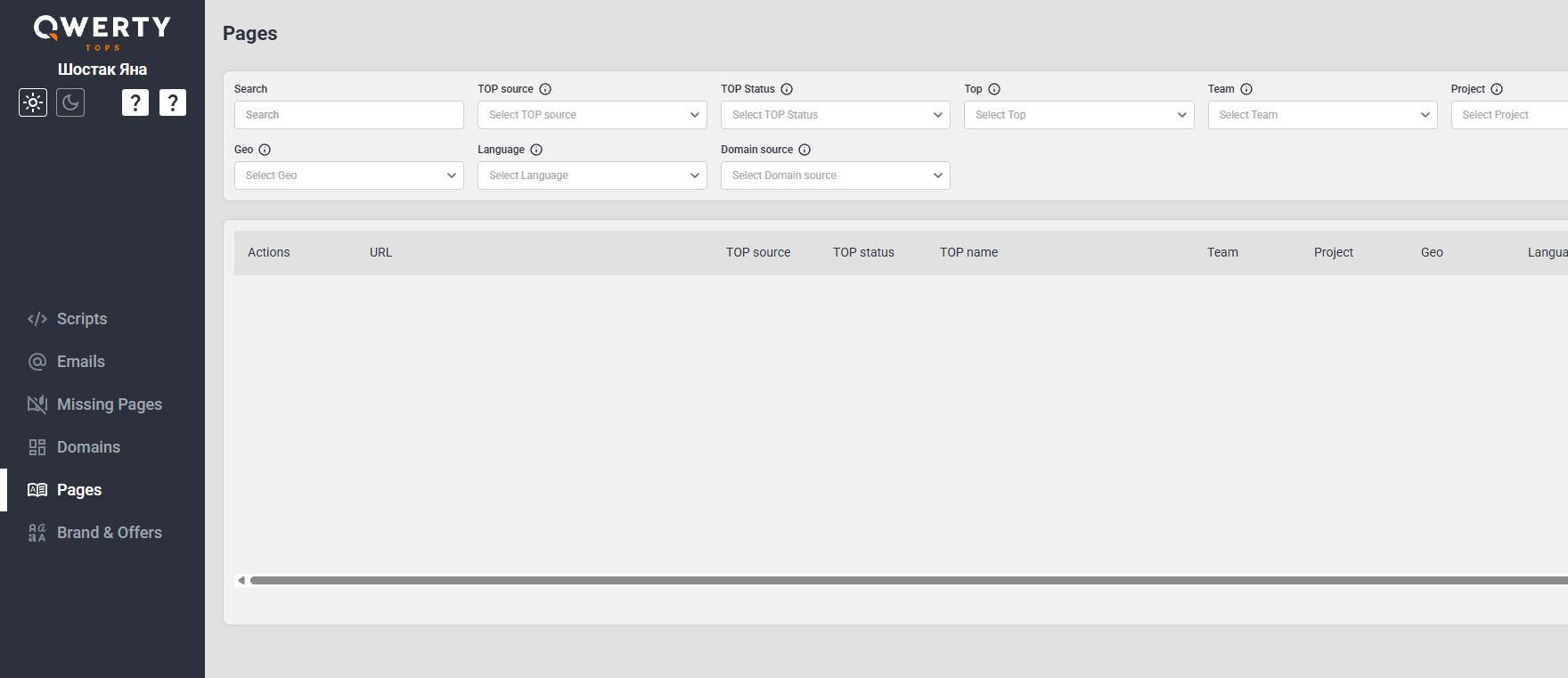Click the first question mark help icon
This screenshot has width=1568, height=678.
click(135, 102)
